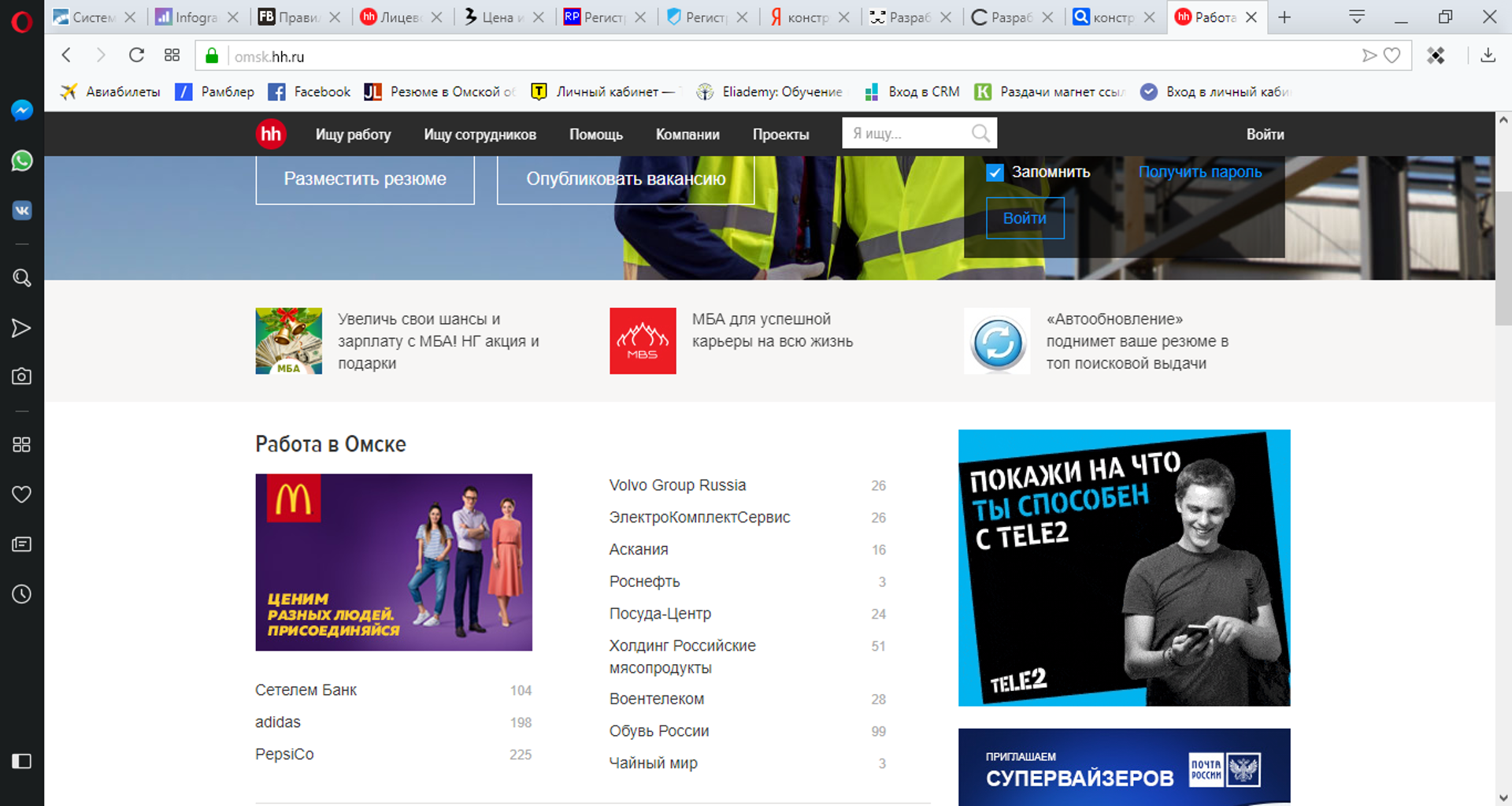Add page to bookmarks heart icon
Viewport: 1512px width, 806px height.
pyautogui.click(x=1392, y=55)
